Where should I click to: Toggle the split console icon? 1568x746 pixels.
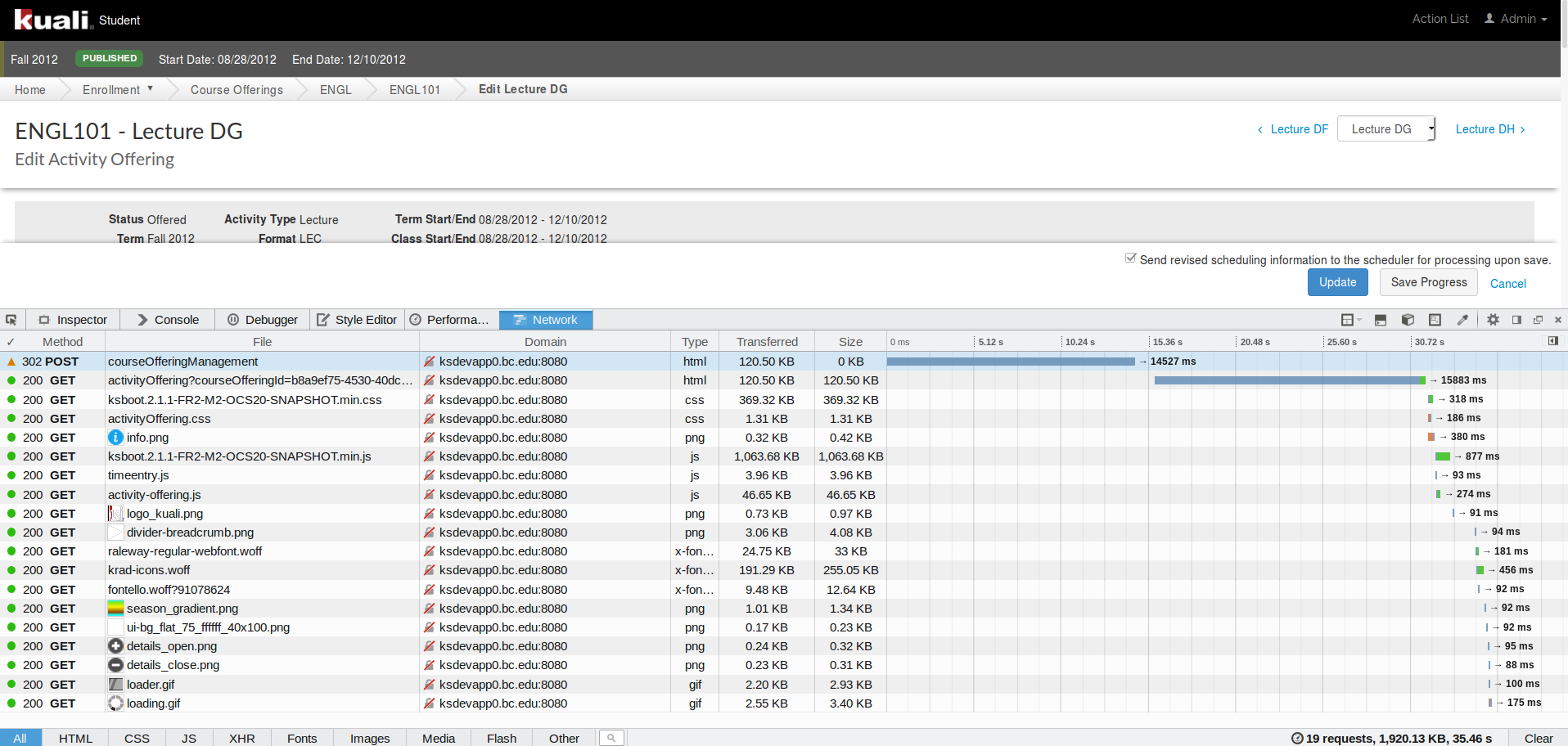1381,320
